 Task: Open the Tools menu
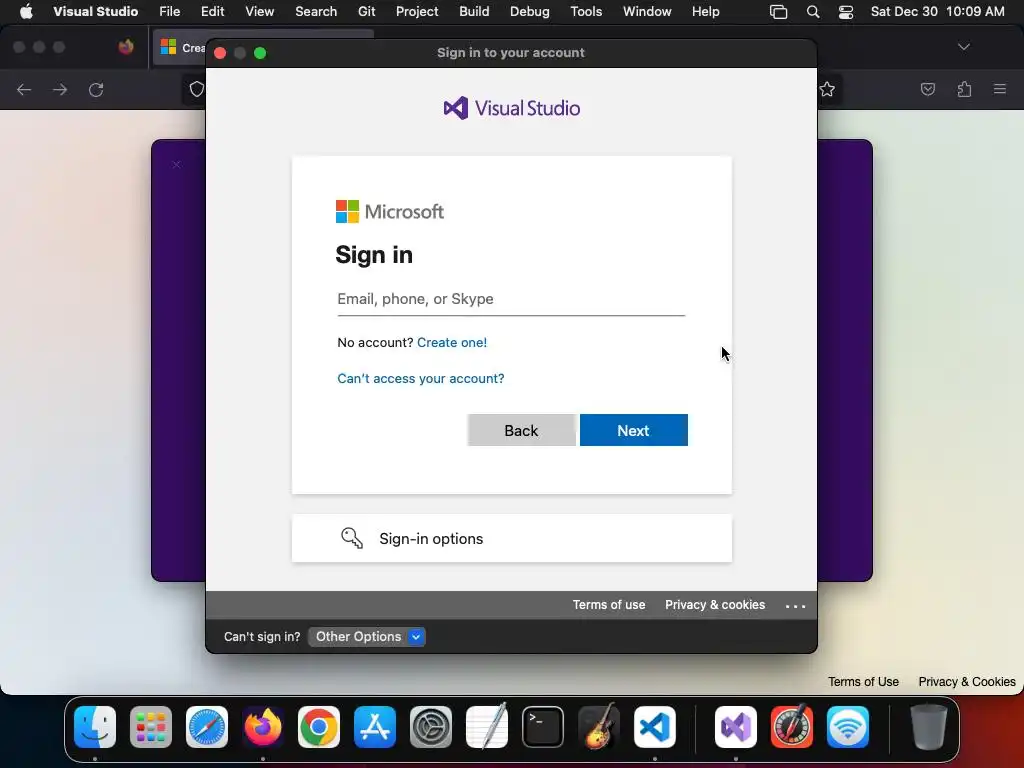coord(586,12)
